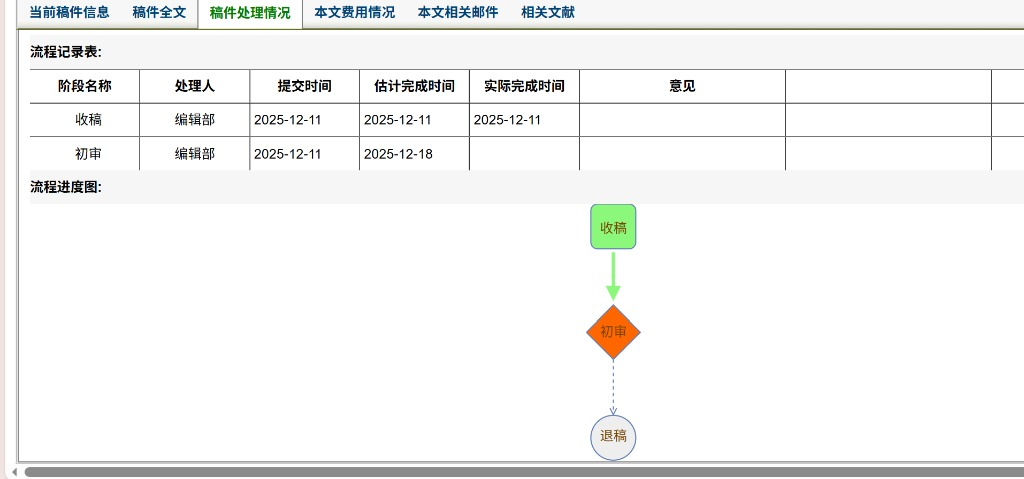Select the 稿件处理情况 tab

coord(250,14)
